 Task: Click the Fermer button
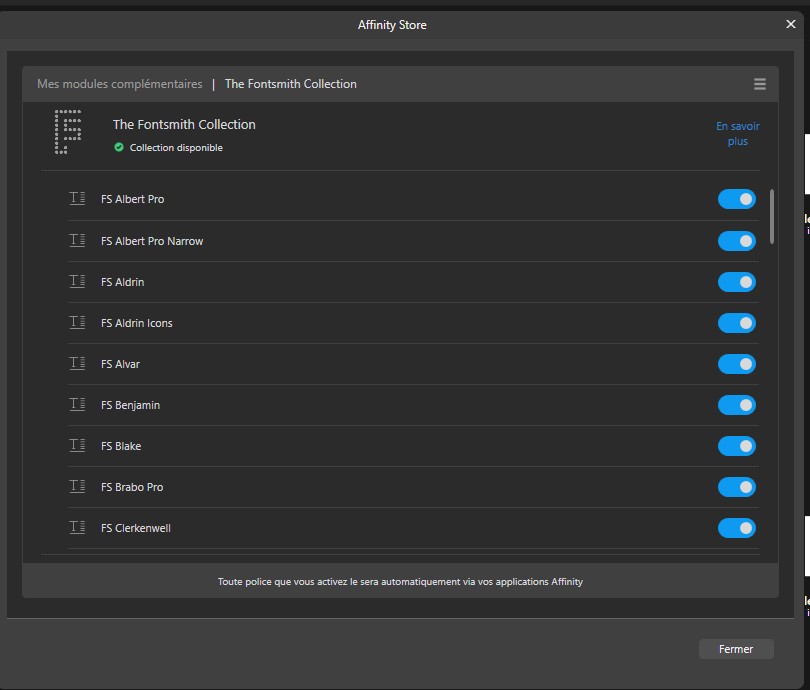coord(736,649)
